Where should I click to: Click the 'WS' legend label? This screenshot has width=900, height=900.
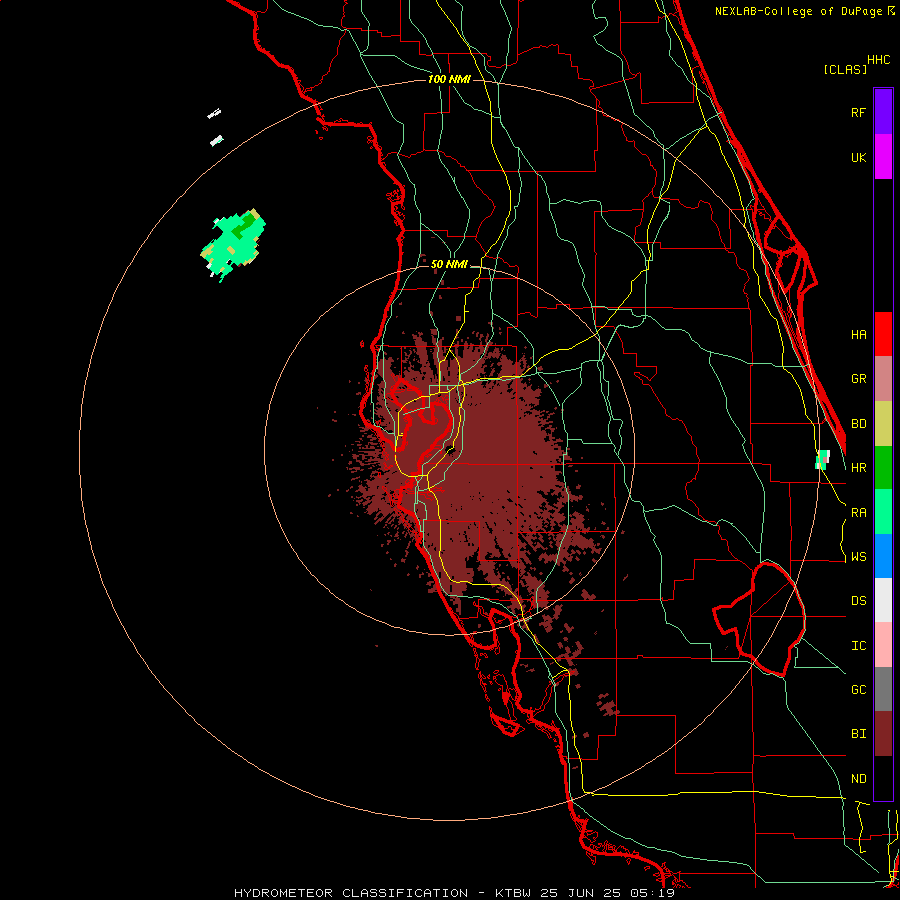tap(858, 557)
